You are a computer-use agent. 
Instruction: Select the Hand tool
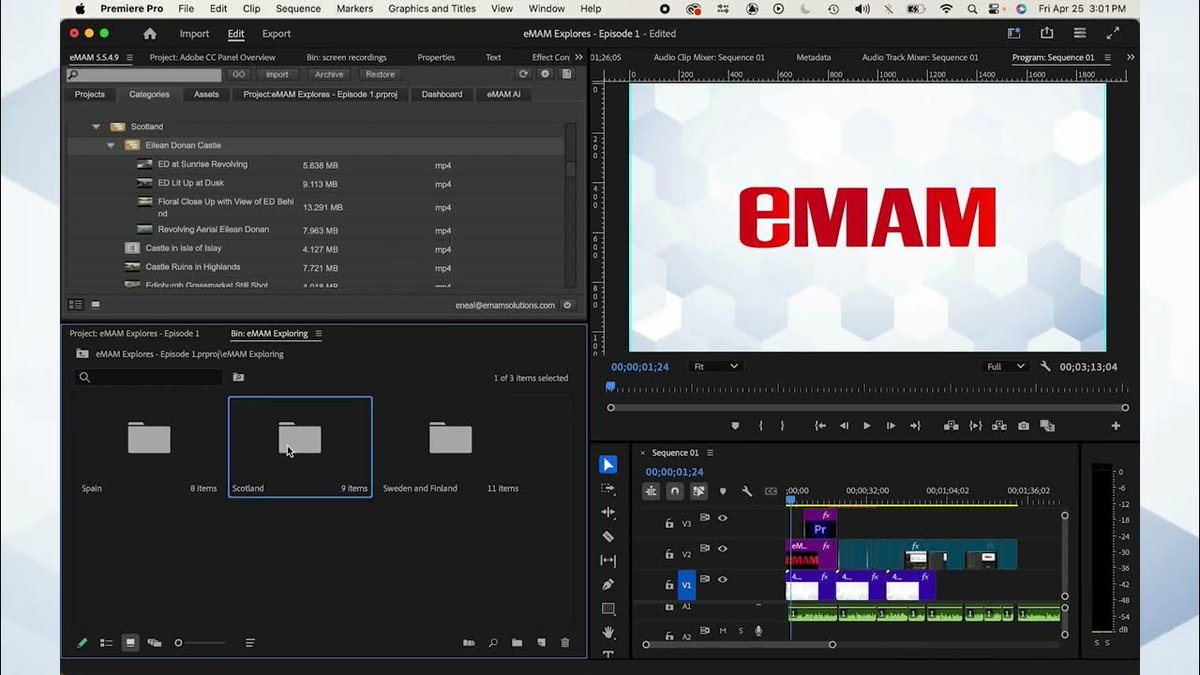tap(608, 632)
